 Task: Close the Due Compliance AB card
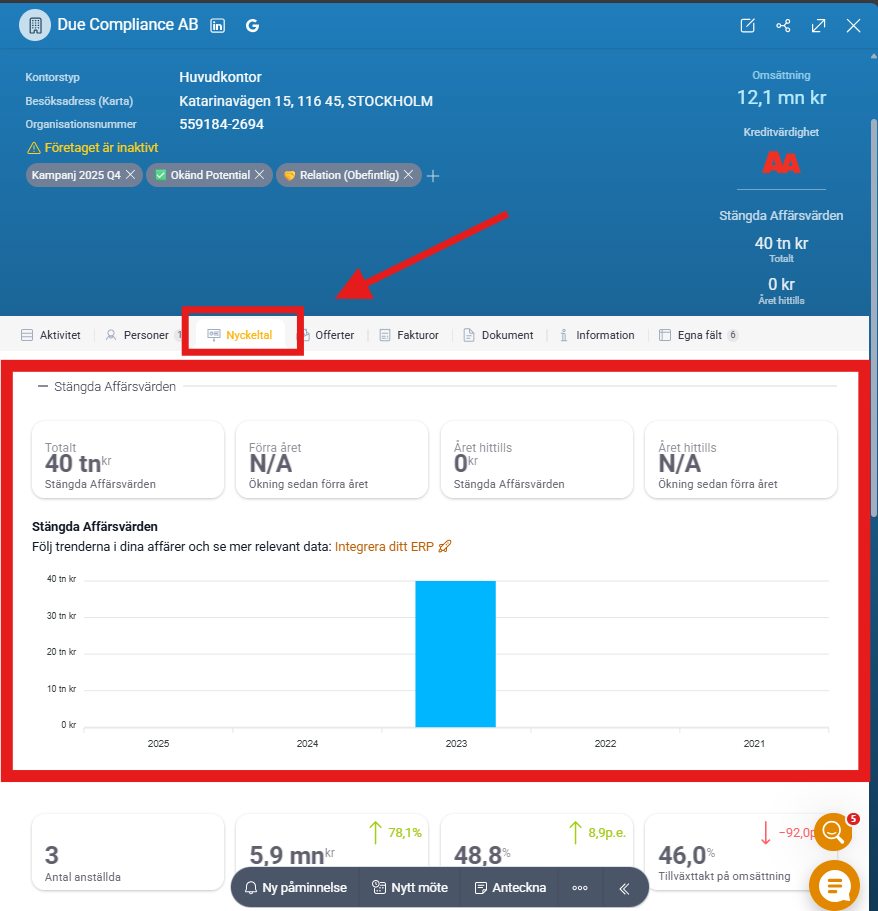click(853, 26)
